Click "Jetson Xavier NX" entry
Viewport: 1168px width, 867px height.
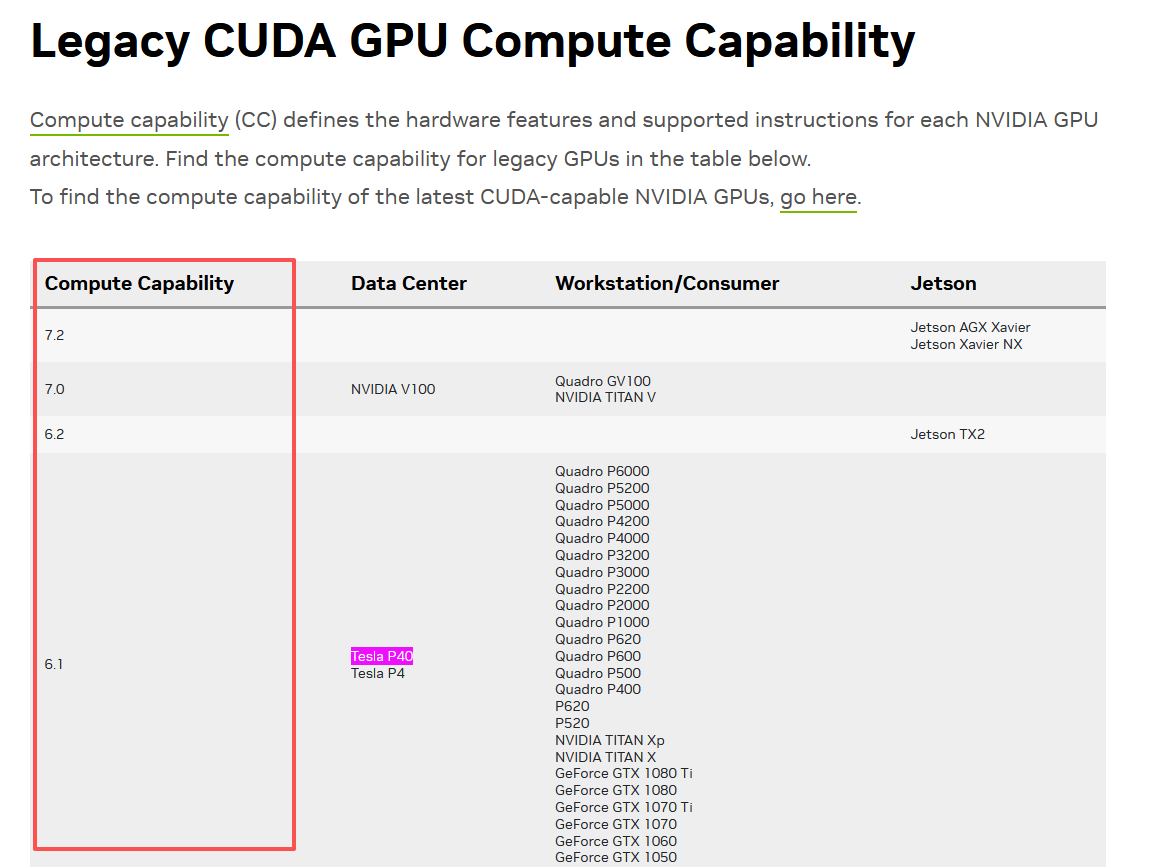point(966,344)
